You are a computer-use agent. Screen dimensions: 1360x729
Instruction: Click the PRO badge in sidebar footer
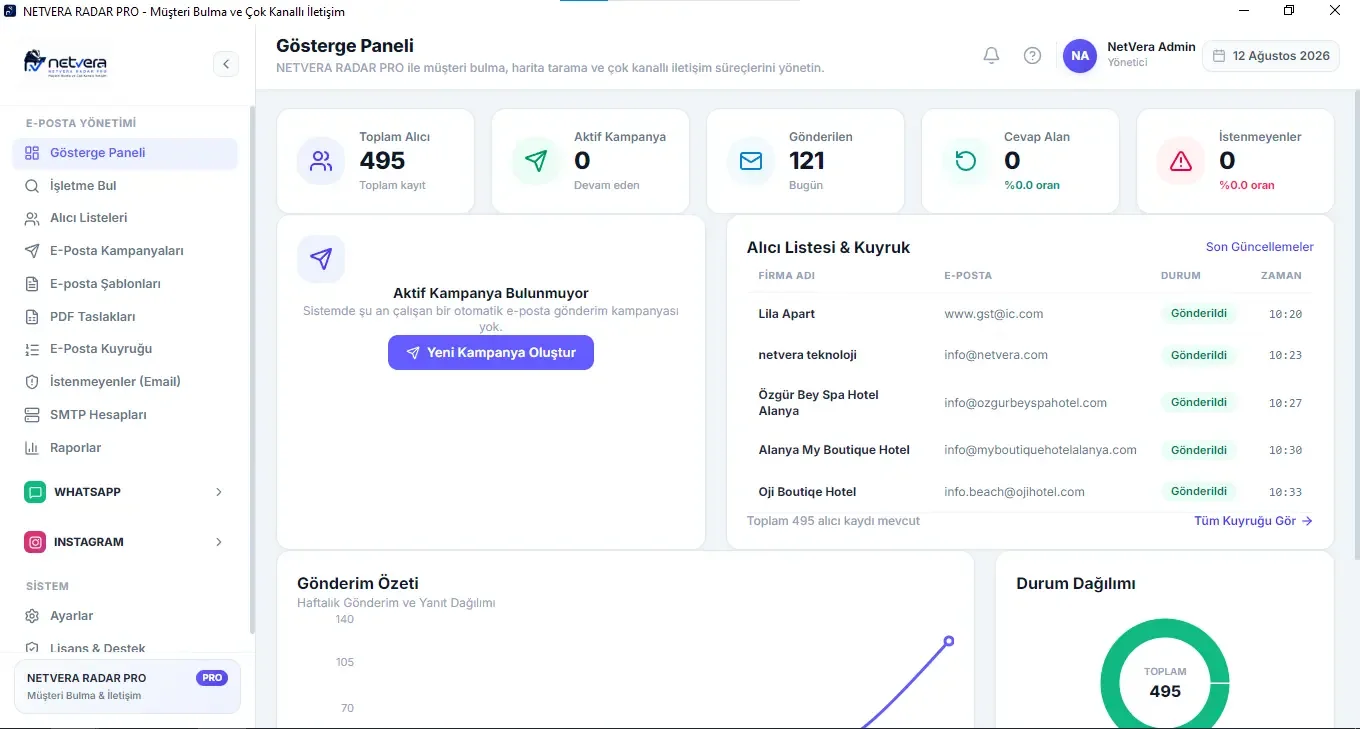[x=212, y=678]
